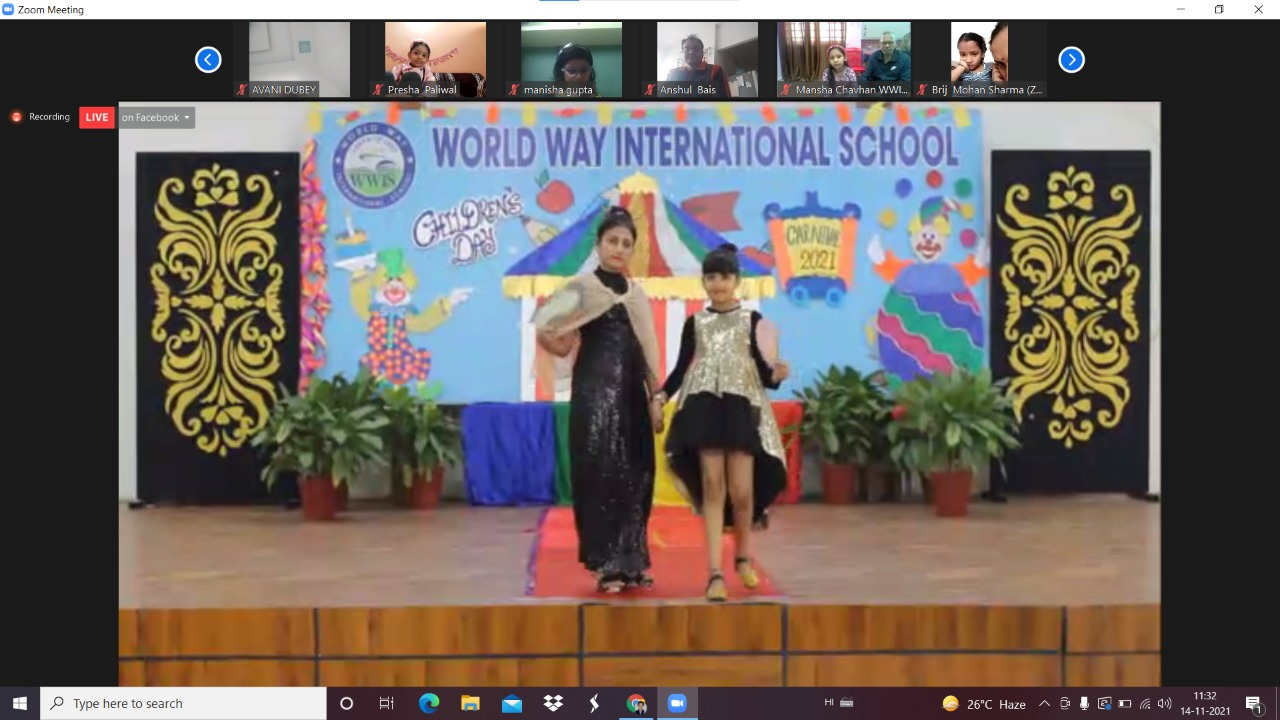Switch input language via HI indicator
Screen dimensions: 1280x720
coord(829,703)
